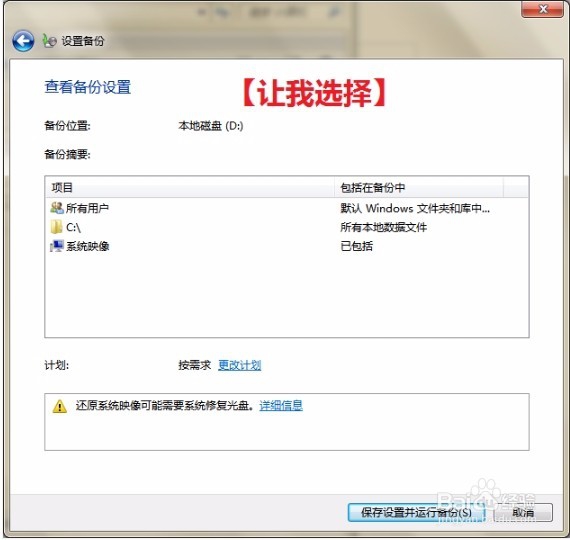
Task: Click the 本地磁盘 (D:) backup location value
Action: [x=210, y=126]
